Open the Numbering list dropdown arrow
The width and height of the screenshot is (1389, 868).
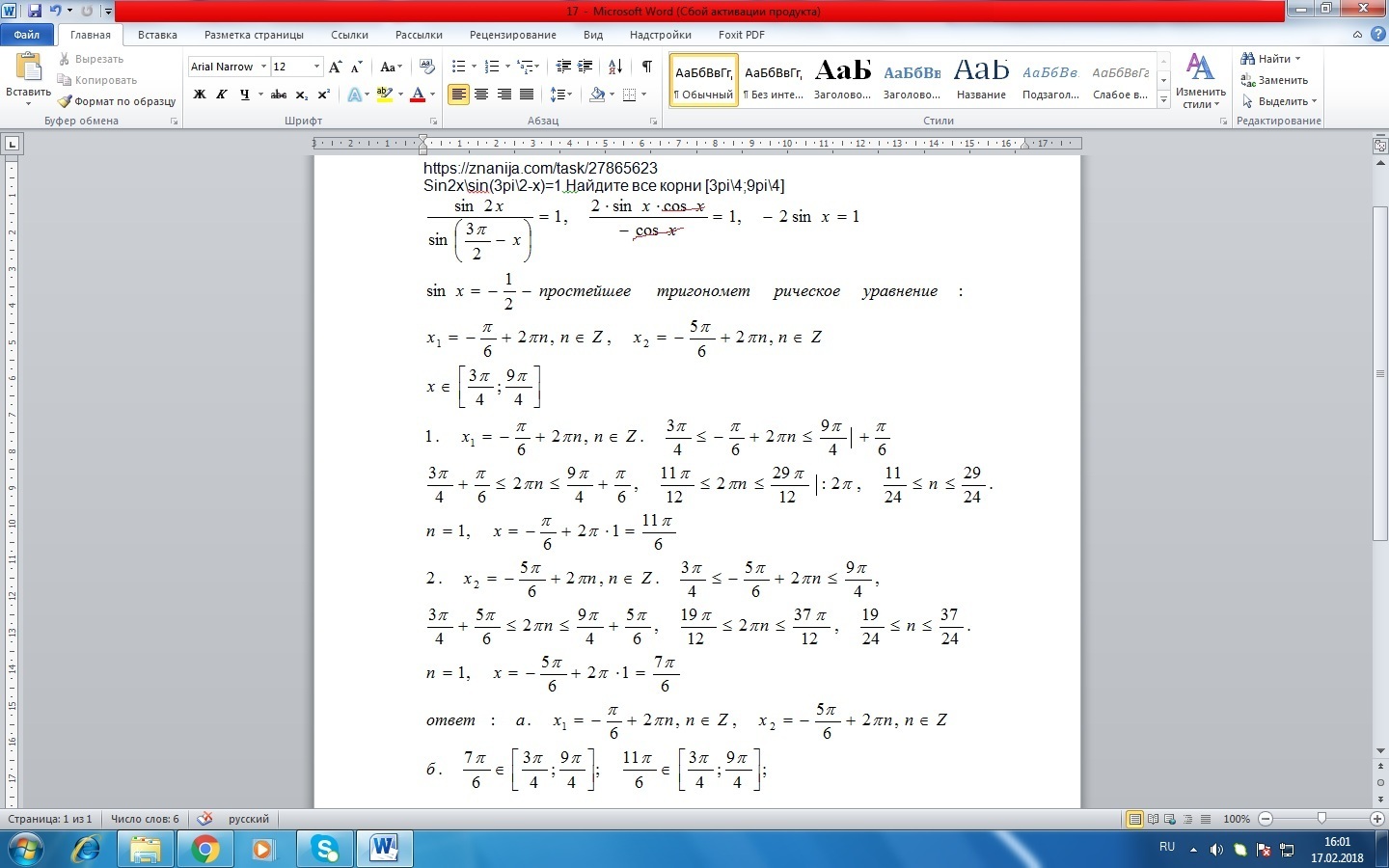tap(507, 67)
